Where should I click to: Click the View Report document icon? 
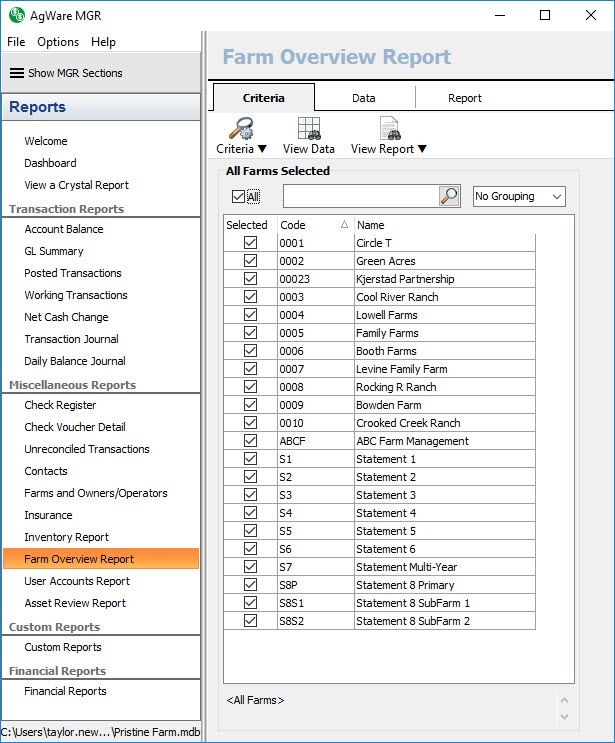point(389,128)
